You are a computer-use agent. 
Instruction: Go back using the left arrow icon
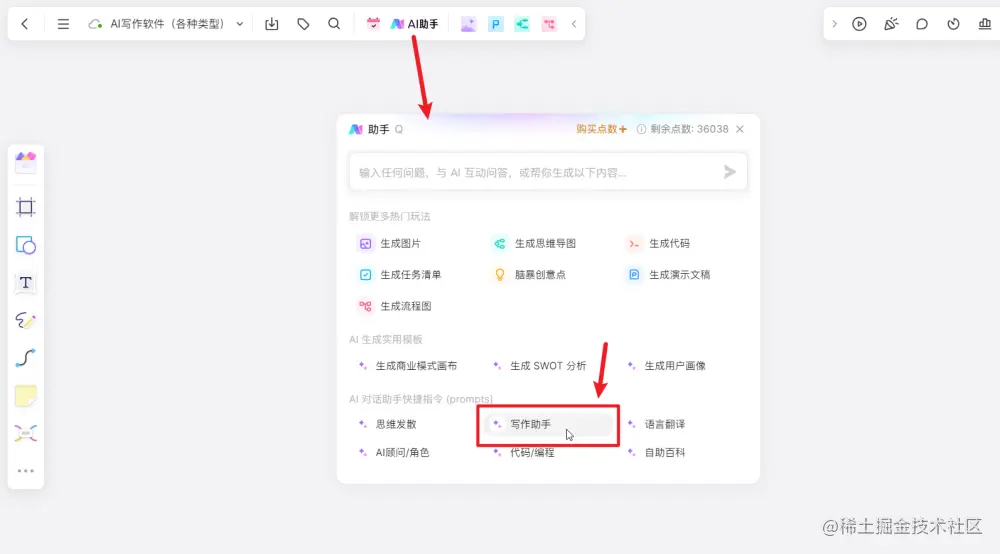coord(25,24)
